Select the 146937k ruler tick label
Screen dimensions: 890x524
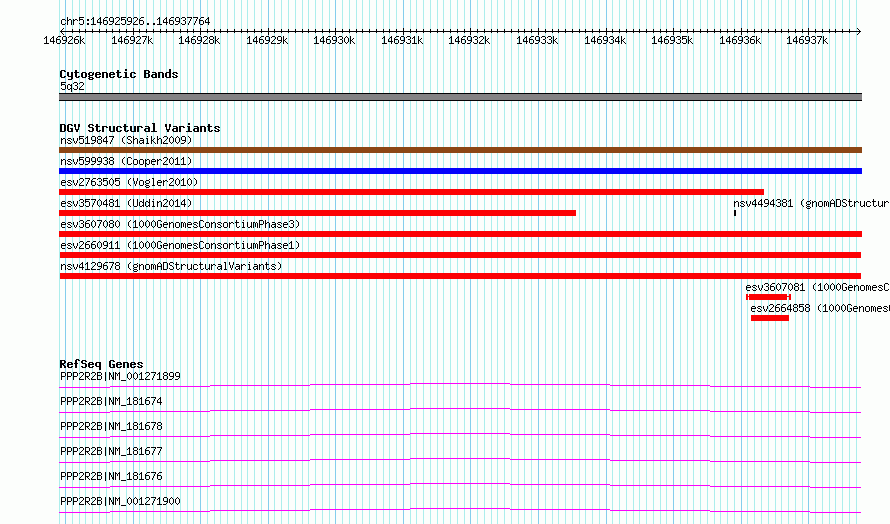pos(807,40)
